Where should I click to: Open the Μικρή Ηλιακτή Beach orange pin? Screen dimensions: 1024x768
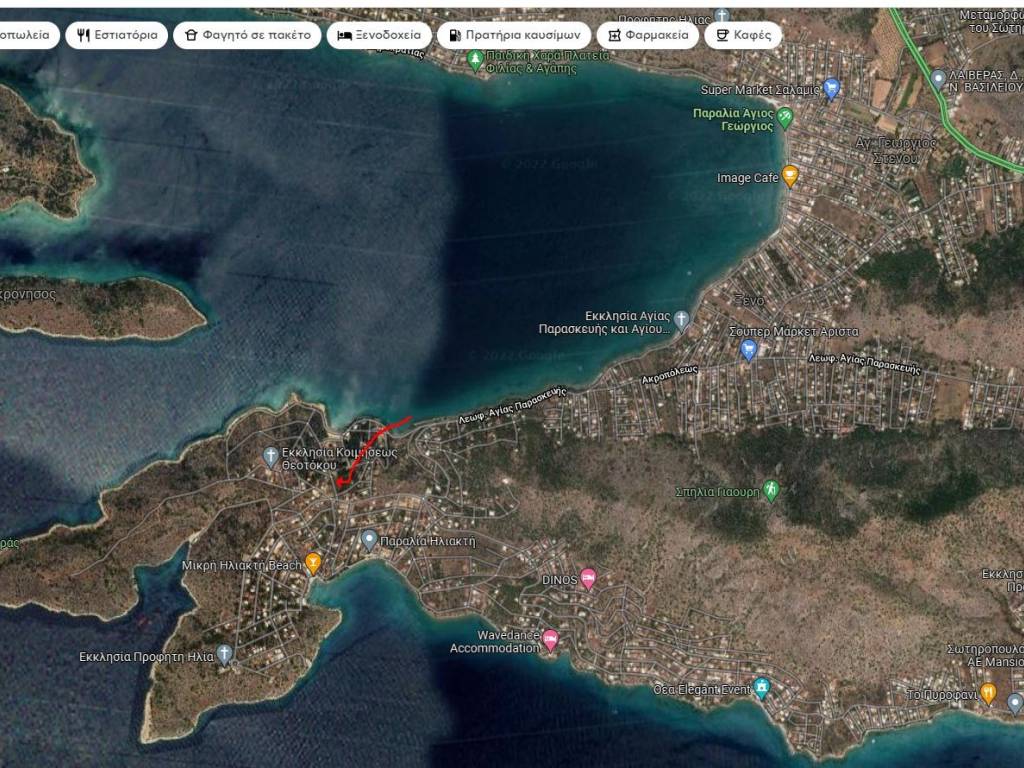[313, 563]
